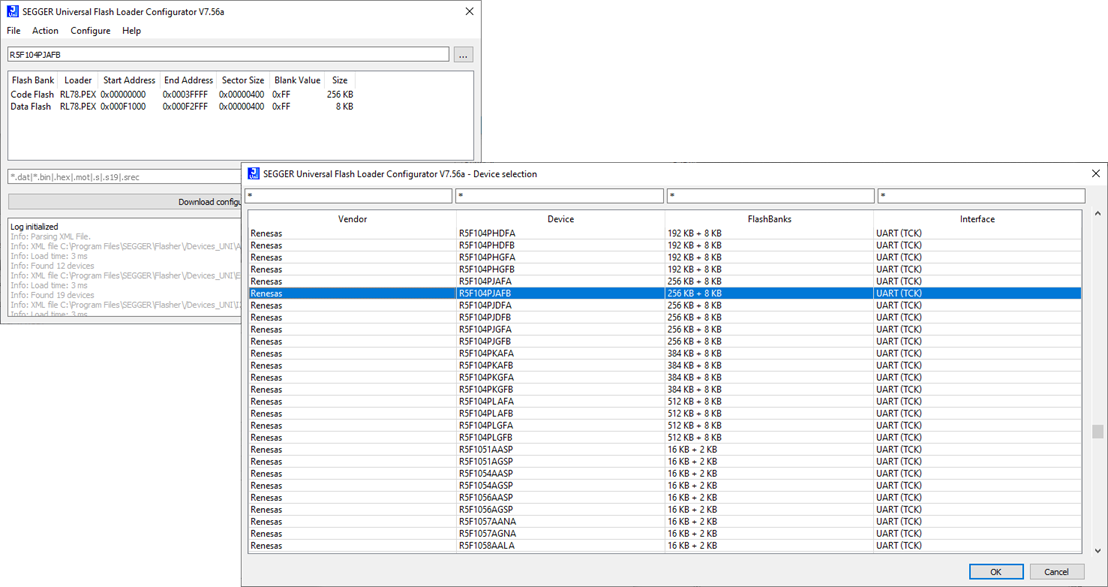Select highlighted device R5F104PJAFB

(x=665, y=293)
